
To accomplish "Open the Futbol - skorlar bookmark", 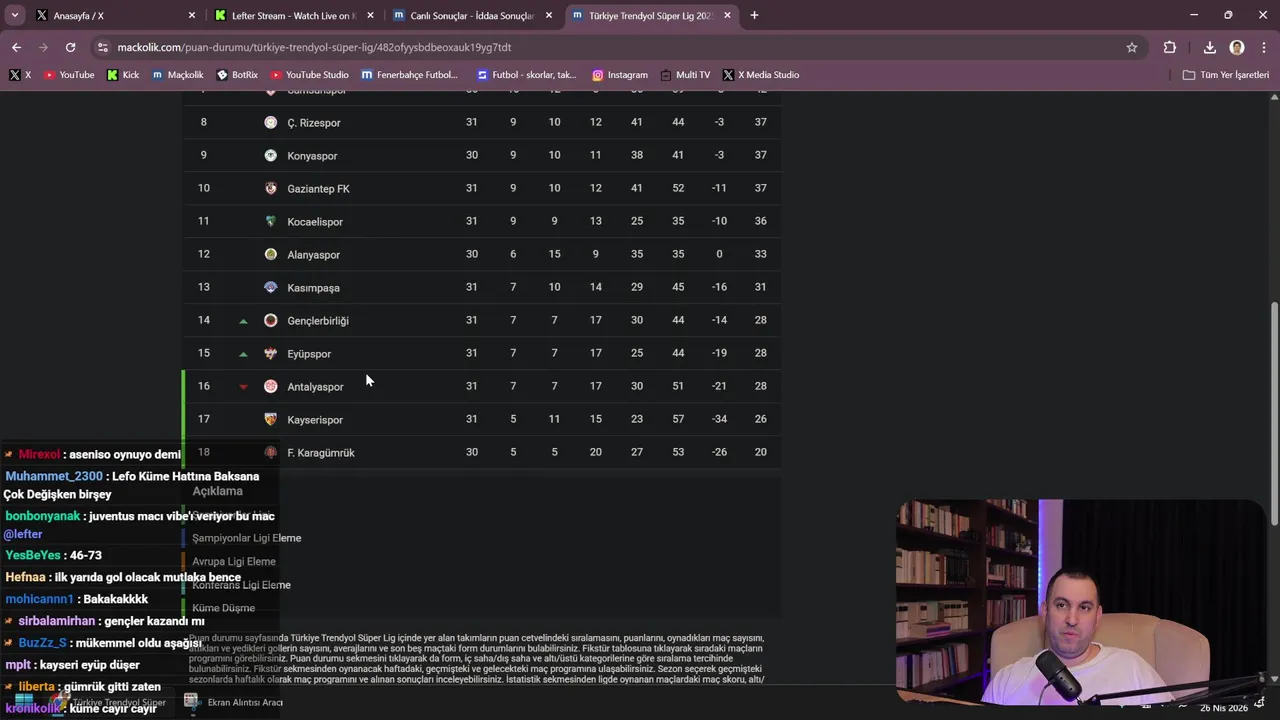I will pos(527,75).
